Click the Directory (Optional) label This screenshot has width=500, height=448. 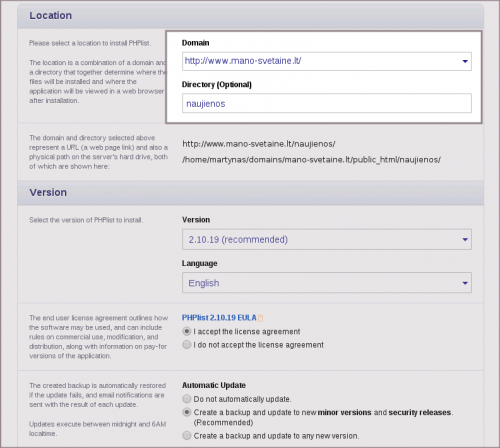tap(217, 84)
